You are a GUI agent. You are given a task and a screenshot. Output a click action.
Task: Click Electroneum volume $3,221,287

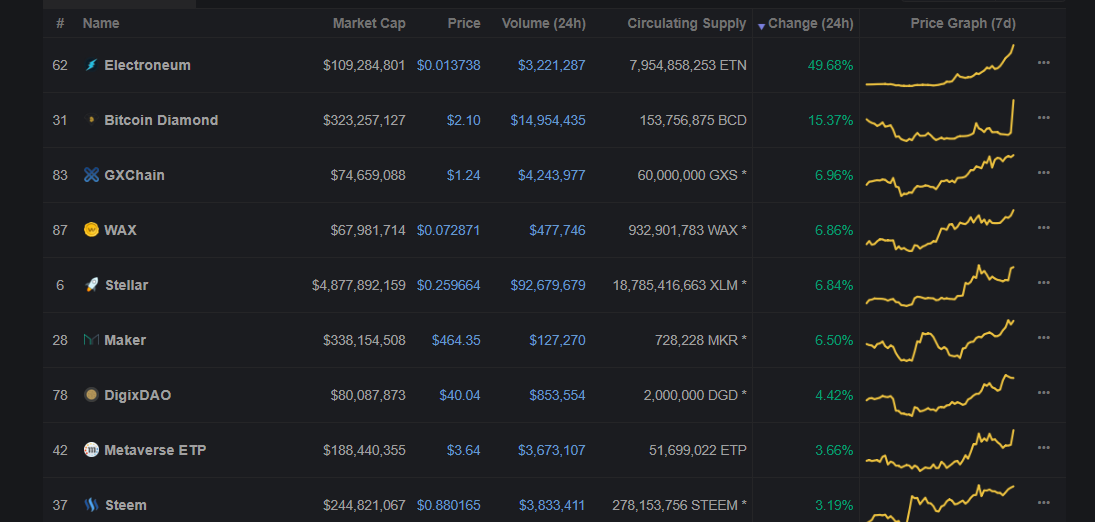(552, 65)
